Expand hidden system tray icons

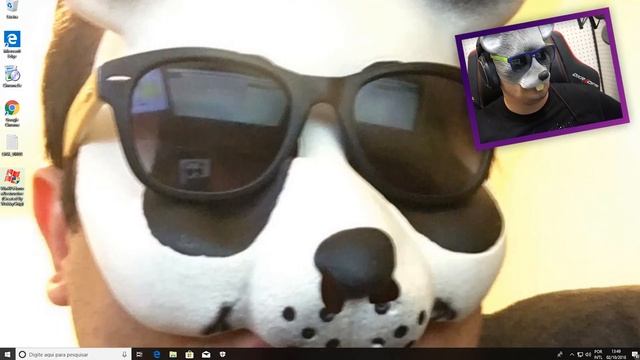(571, 354)
